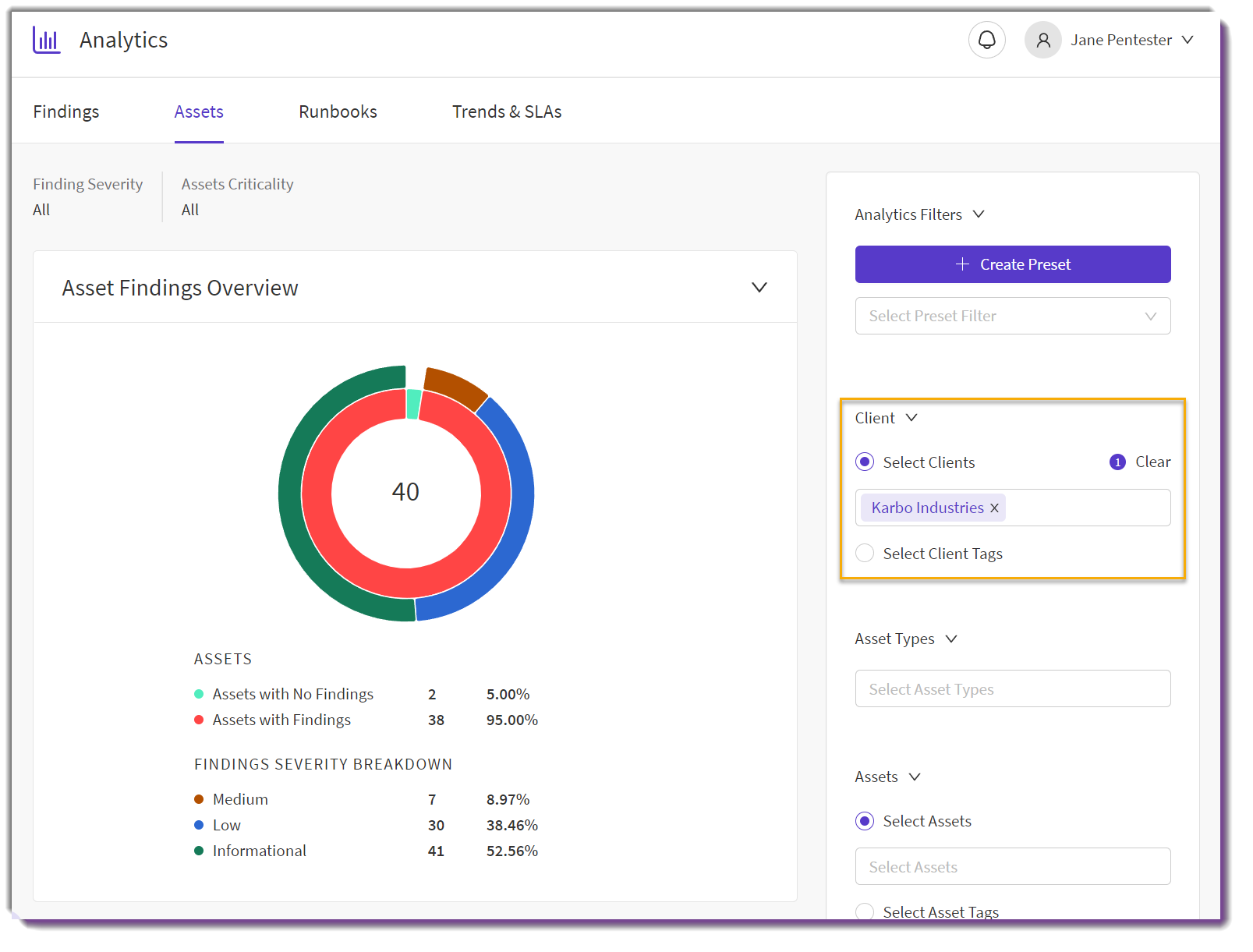Click the Select Asset Types field
The image size is (1253, 952).
[1013, 688]
